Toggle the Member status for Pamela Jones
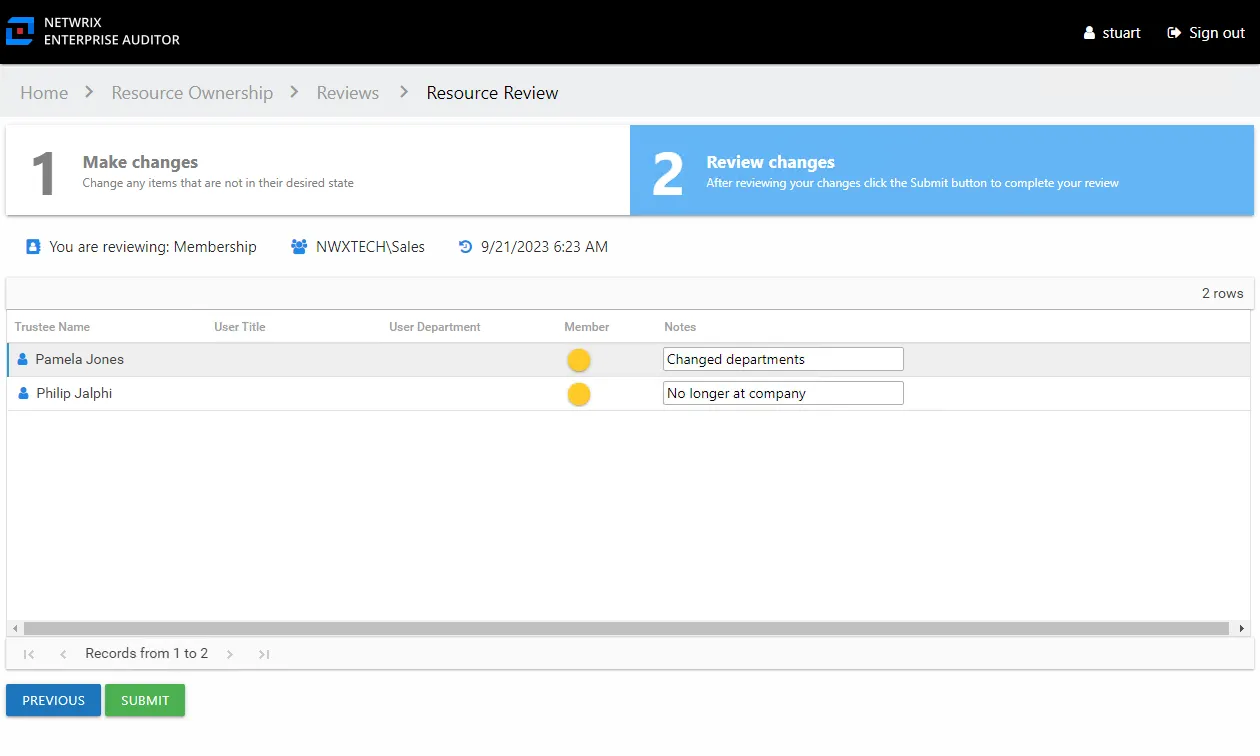The width and height of the screenshot is (1260, 756). coord(579,360)
